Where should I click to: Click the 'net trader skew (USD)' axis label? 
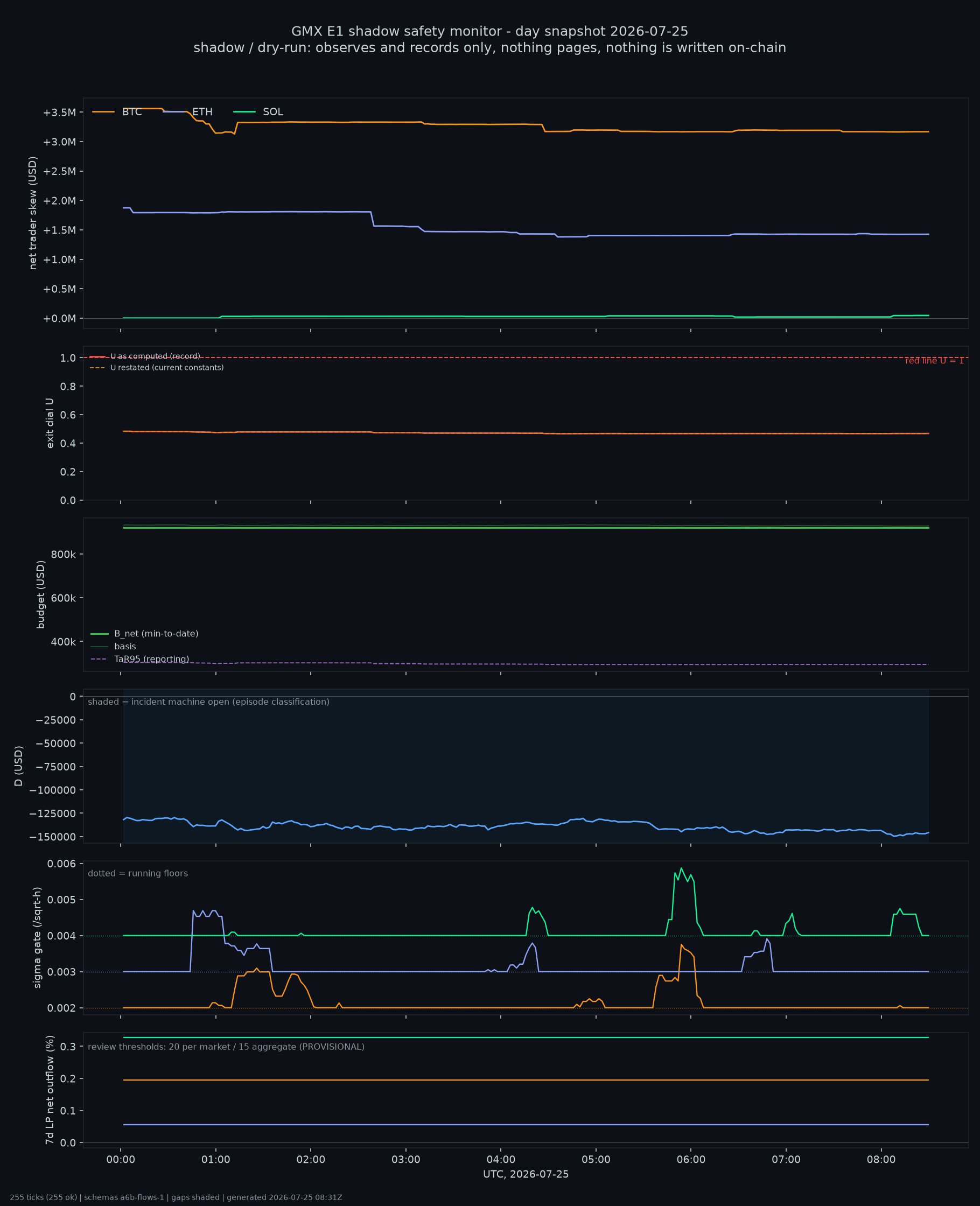coord(33,213)
